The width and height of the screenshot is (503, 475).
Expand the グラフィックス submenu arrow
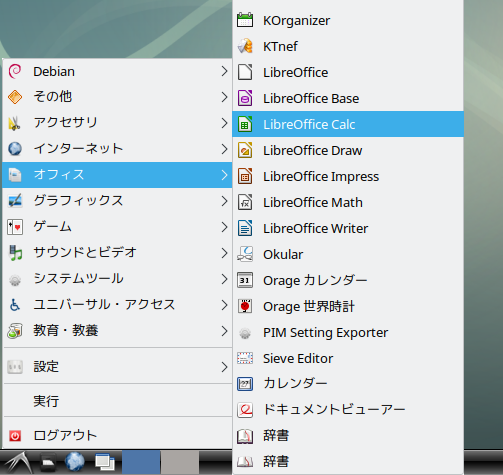[224, 201]
